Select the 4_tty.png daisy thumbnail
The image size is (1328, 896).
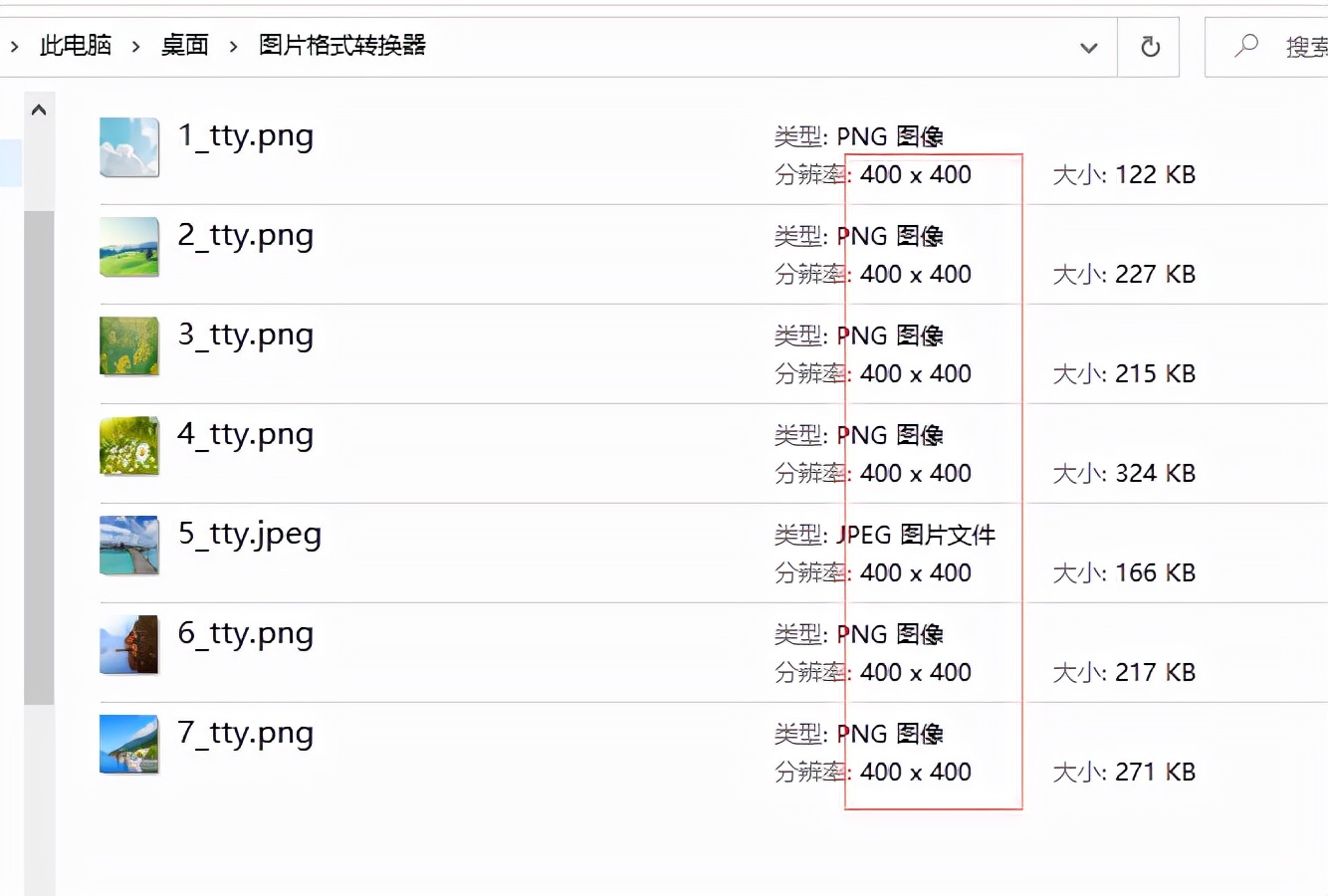[x=129, y=446]
